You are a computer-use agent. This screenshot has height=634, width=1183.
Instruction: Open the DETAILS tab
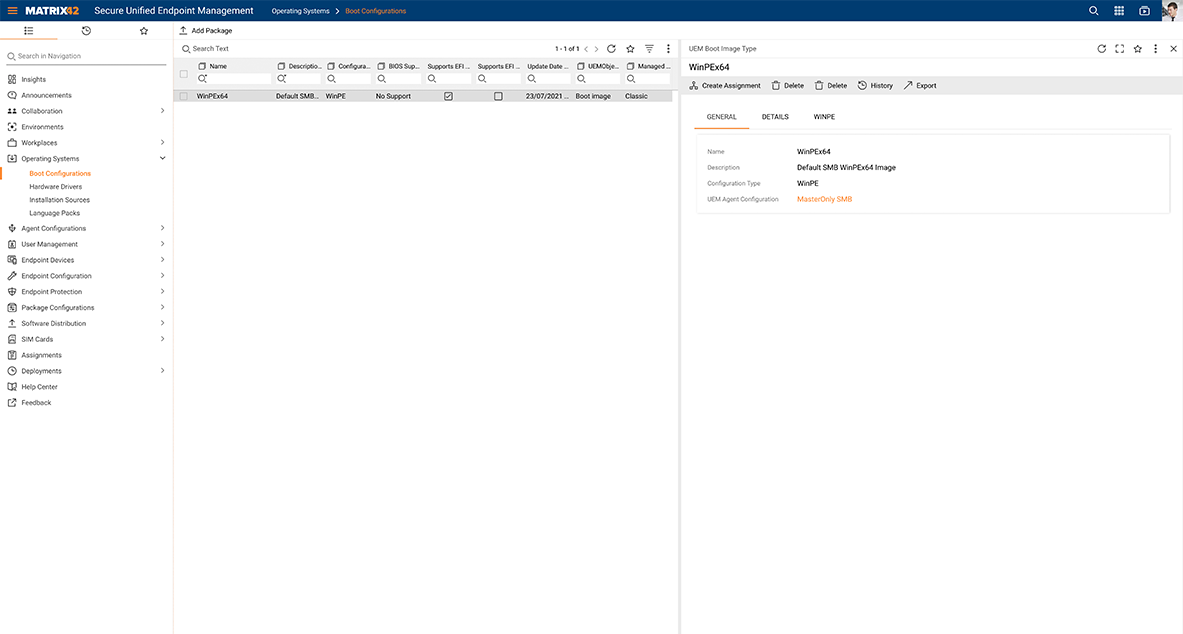[x=775, y=117]
